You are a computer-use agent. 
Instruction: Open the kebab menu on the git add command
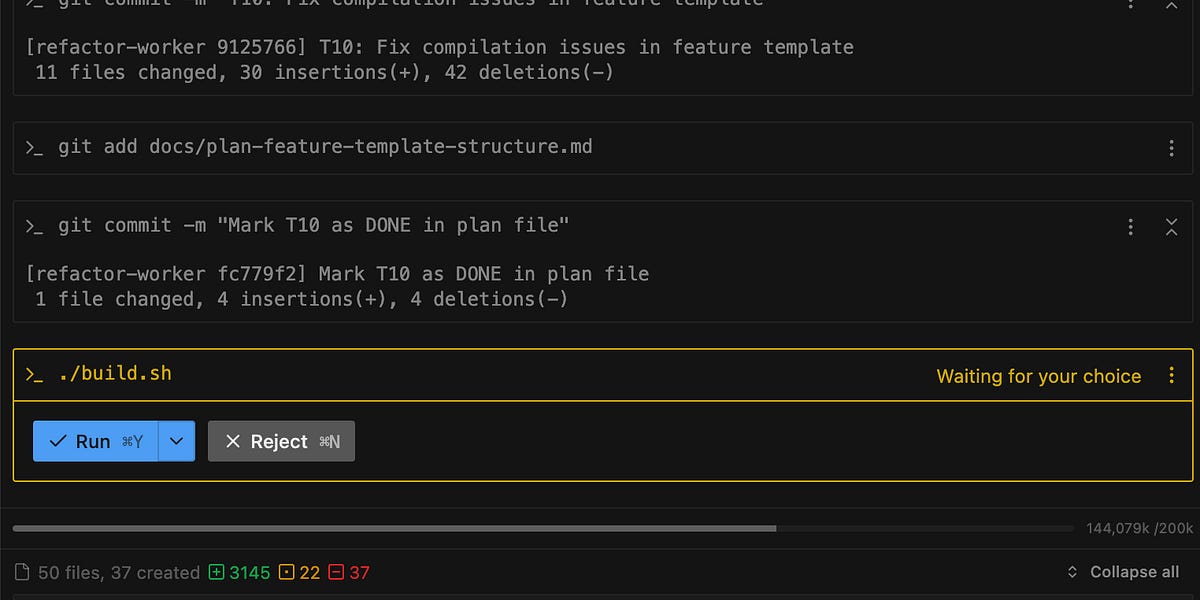pos(1171,148)
